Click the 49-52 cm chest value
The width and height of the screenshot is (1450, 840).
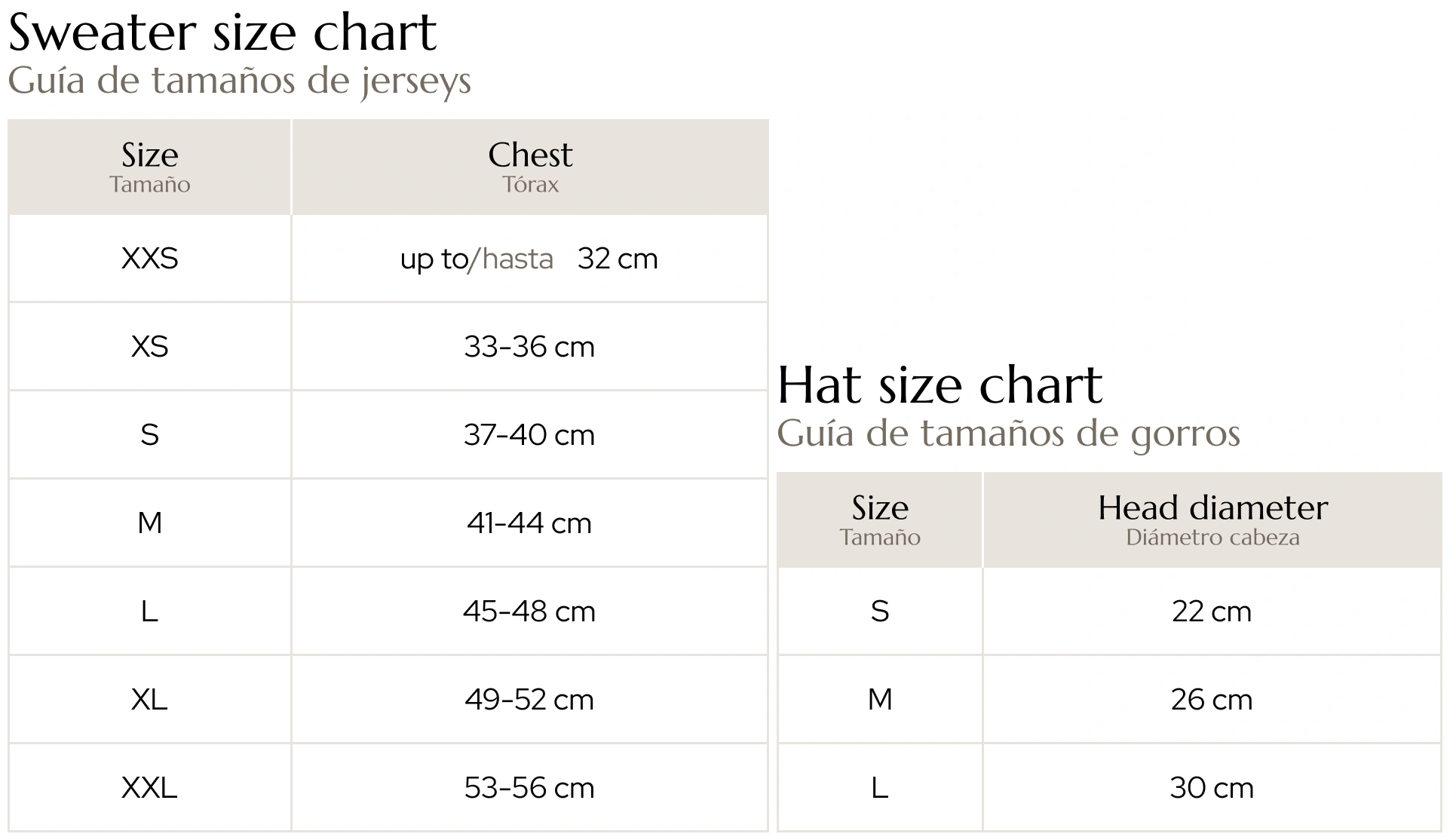(529, 700)
